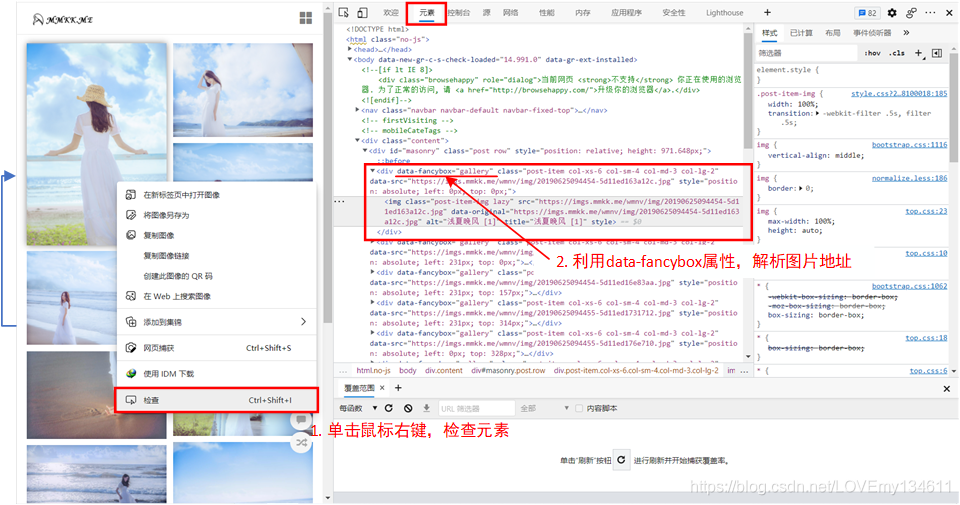Choose 检查 from the context menu
The width and height of the screenshot is (960, 505).
(217, 400)
